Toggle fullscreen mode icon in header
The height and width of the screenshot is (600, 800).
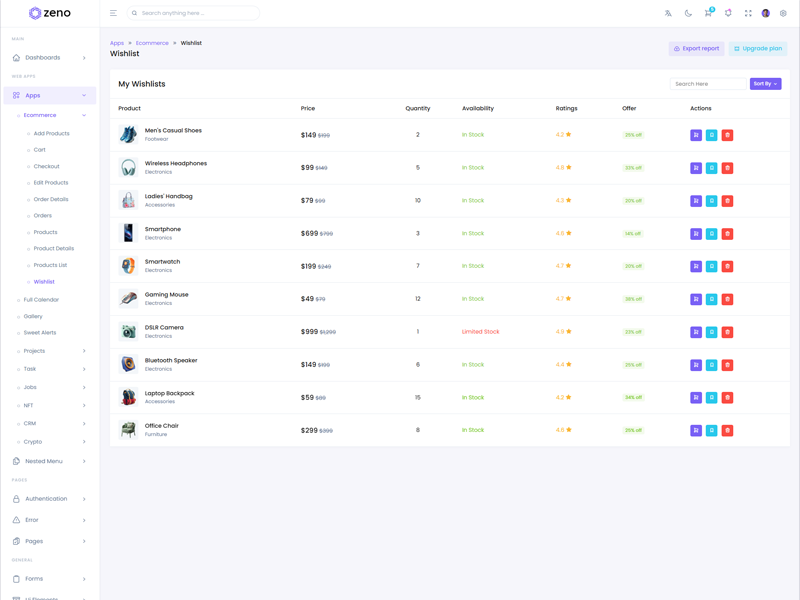tap(748, 13)
